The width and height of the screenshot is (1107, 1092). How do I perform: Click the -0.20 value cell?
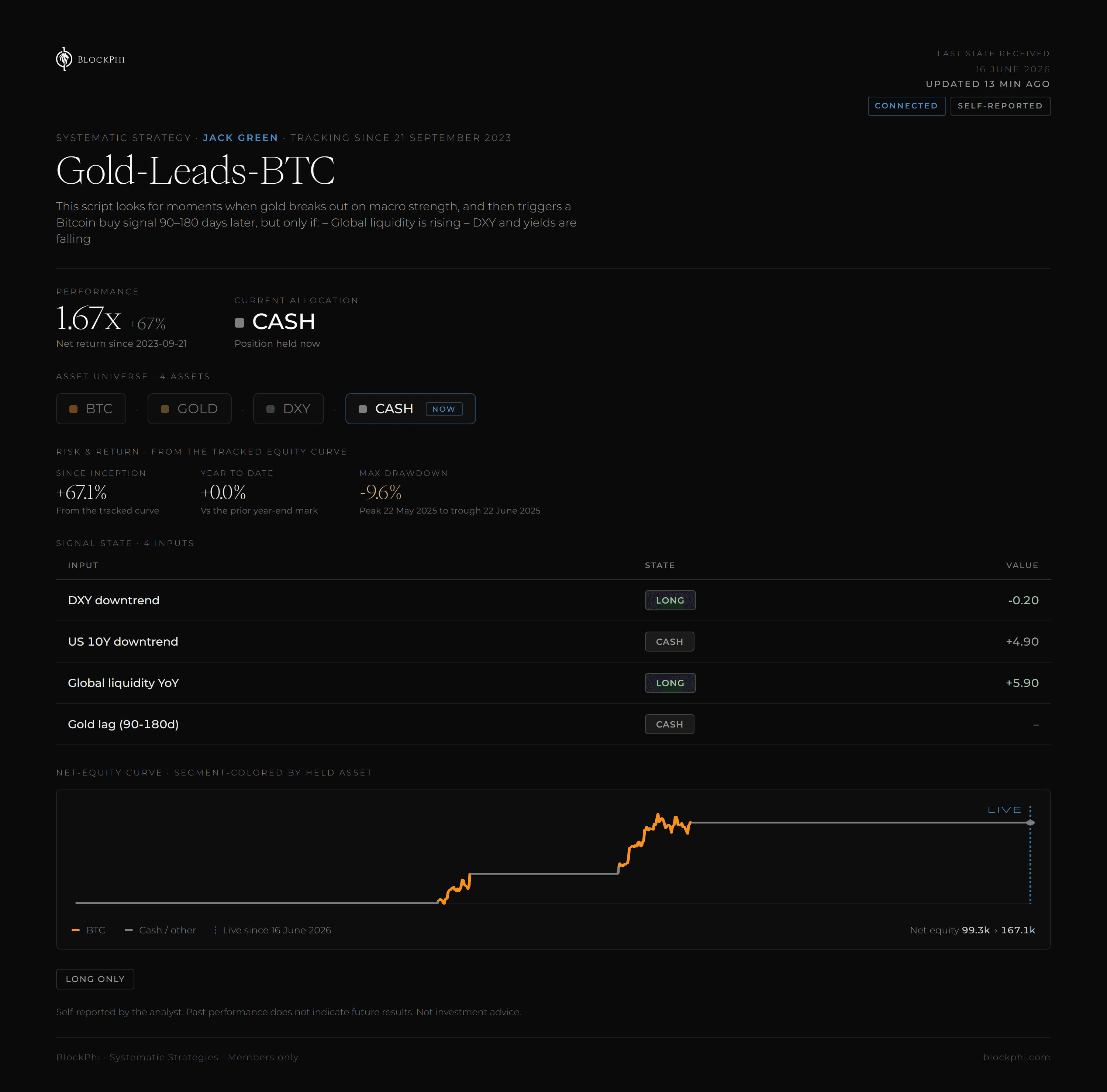(x=1023, y=601)
